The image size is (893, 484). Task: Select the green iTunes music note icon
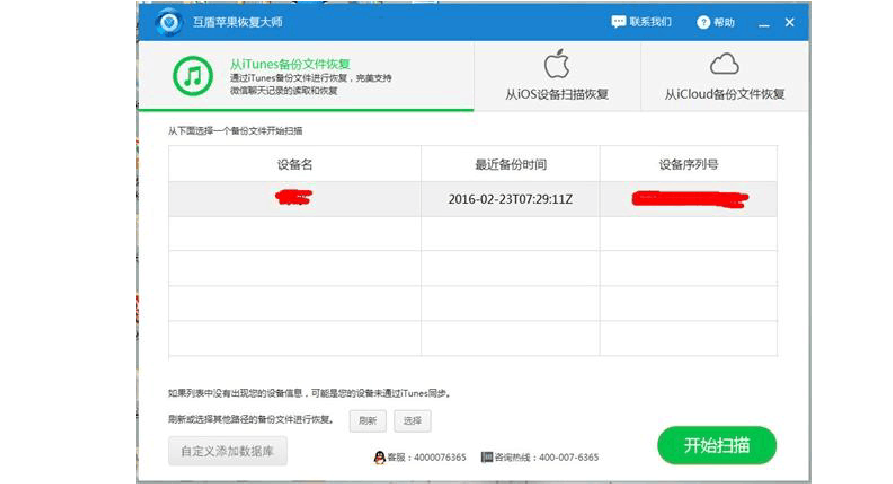point(193,76)
